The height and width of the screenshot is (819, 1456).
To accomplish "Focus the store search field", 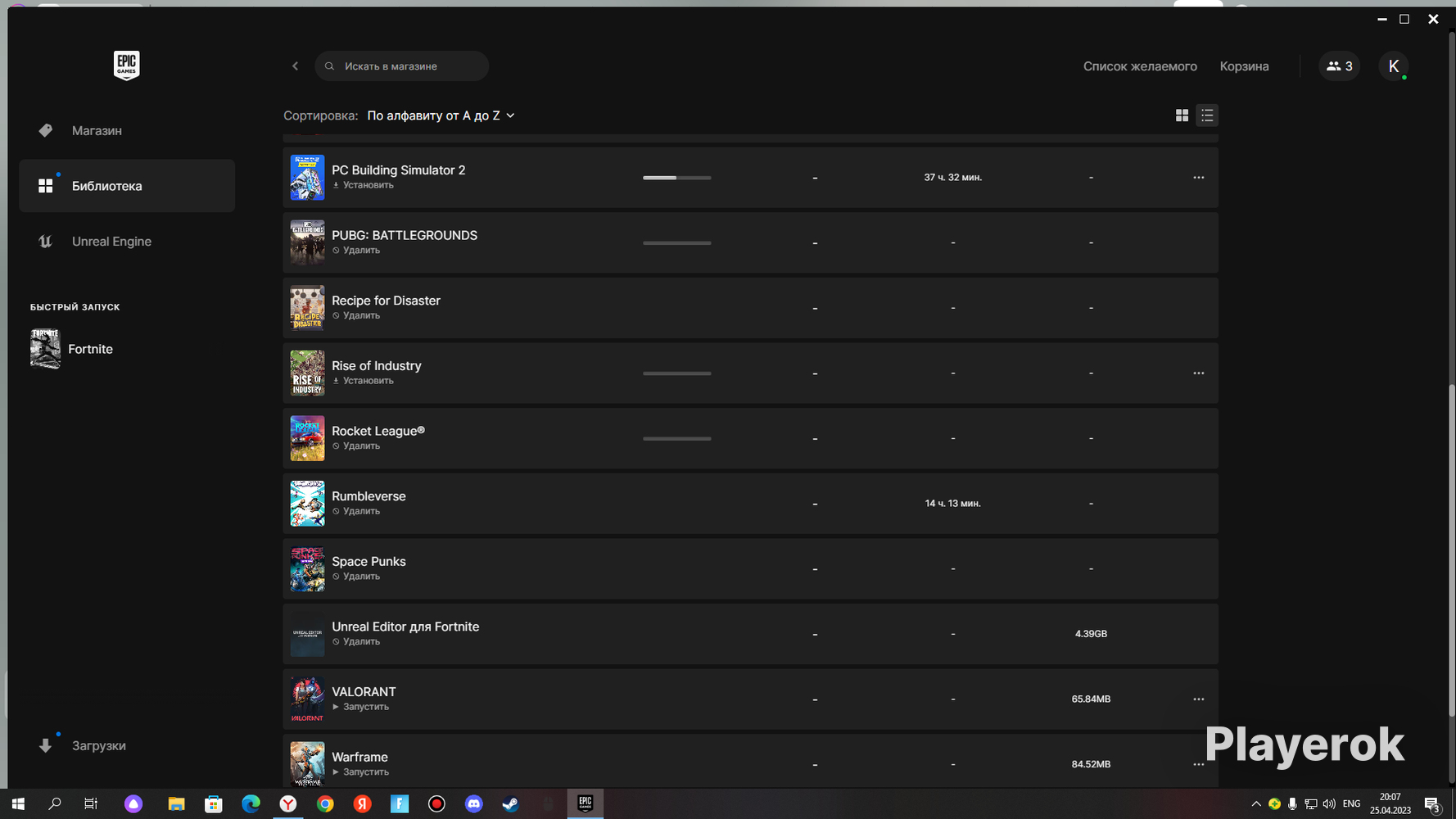I will pyautogui.click(x=401, y=66).
